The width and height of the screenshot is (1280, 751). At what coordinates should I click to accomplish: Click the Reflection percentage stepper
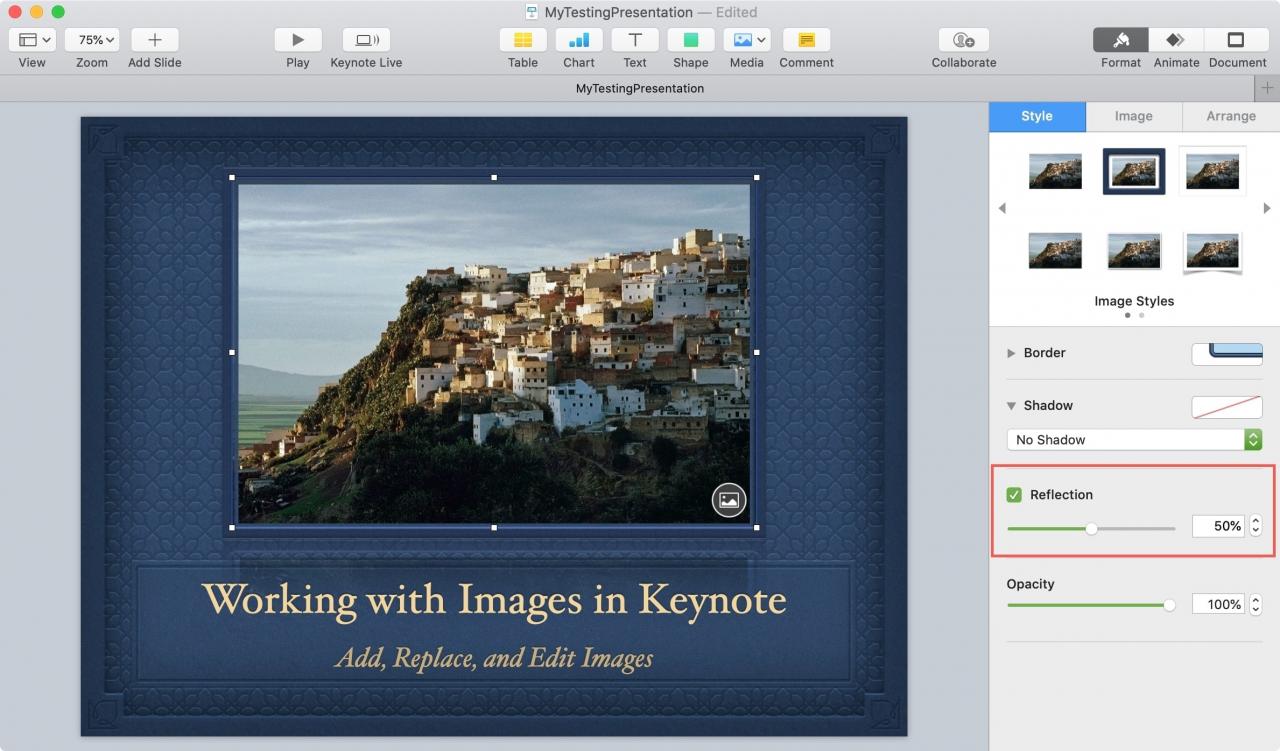click(x=1256, y=526)
